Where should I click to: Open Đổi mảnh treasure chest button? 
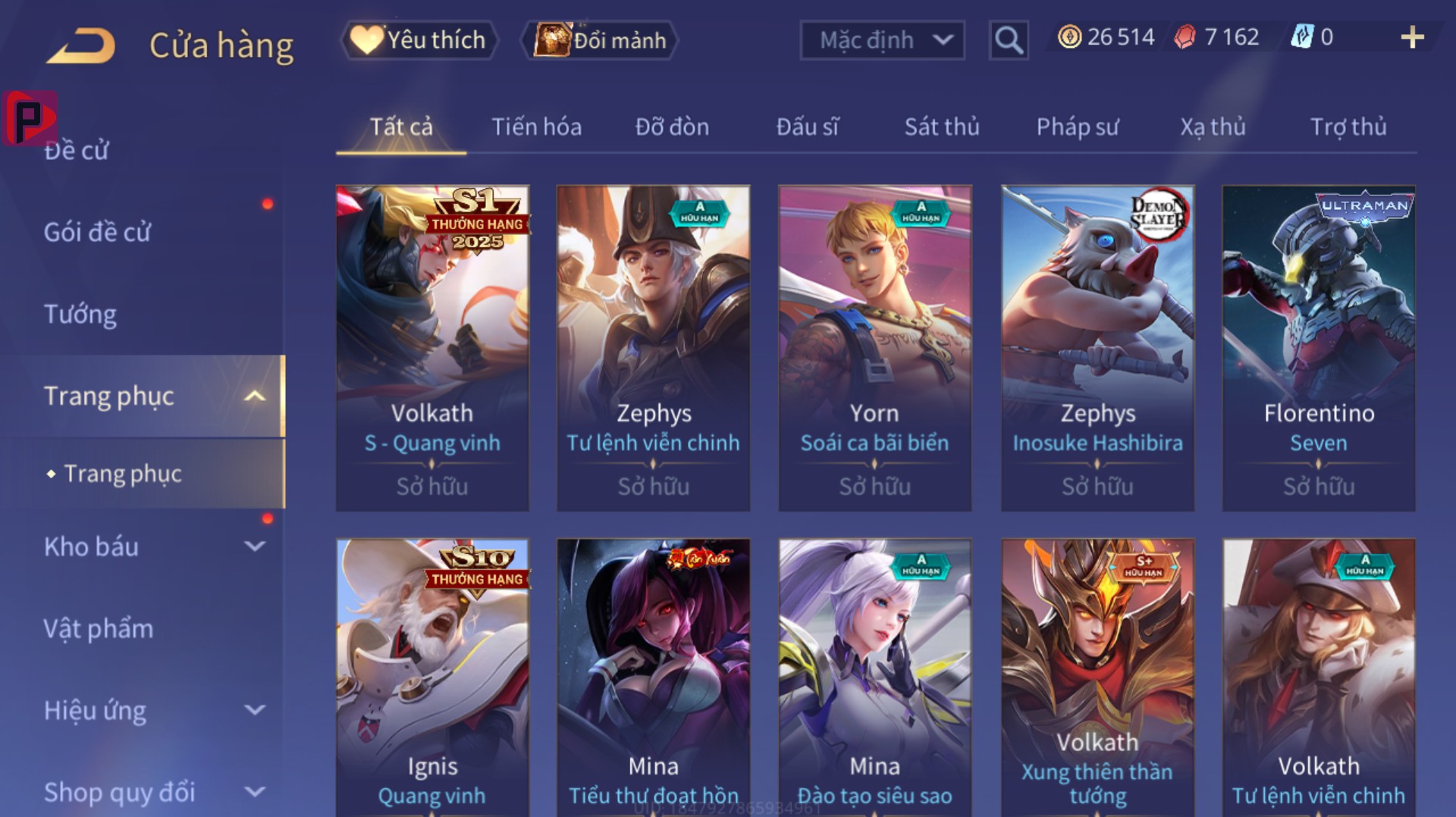point(599,40)
